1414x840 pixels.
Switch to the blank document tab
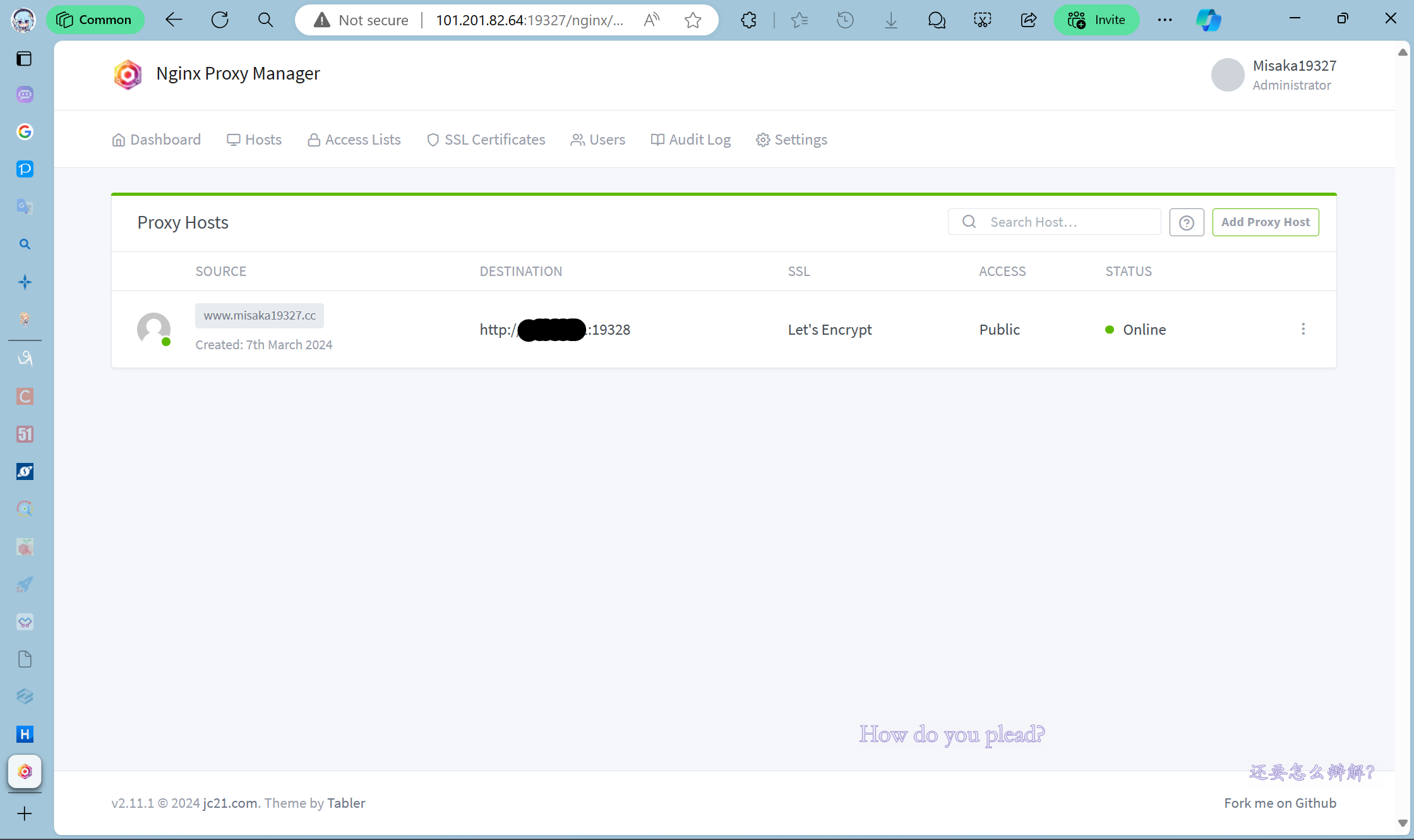(25, 659)
